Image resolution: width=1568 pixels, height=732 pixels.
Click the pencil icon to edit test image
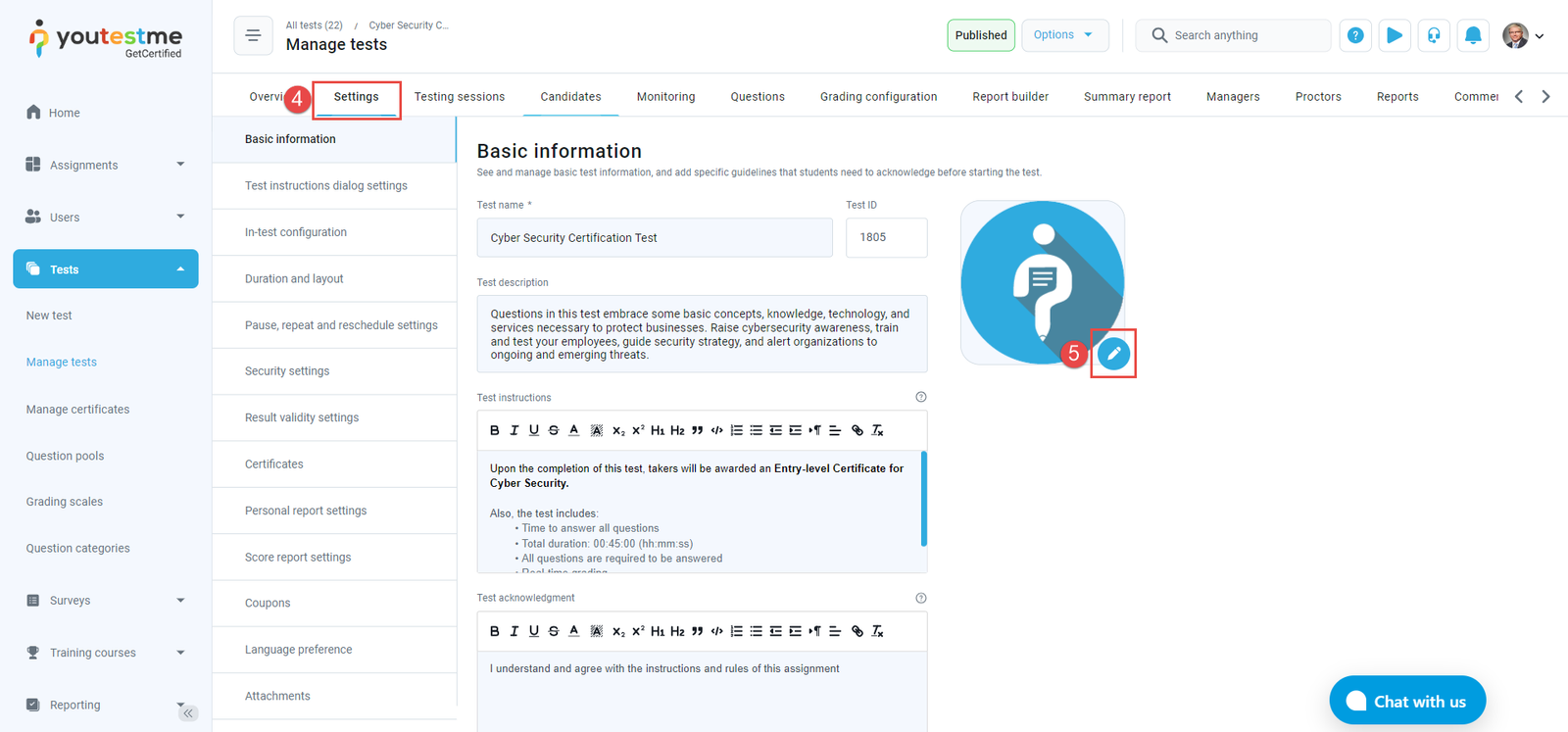point(1113,354)
